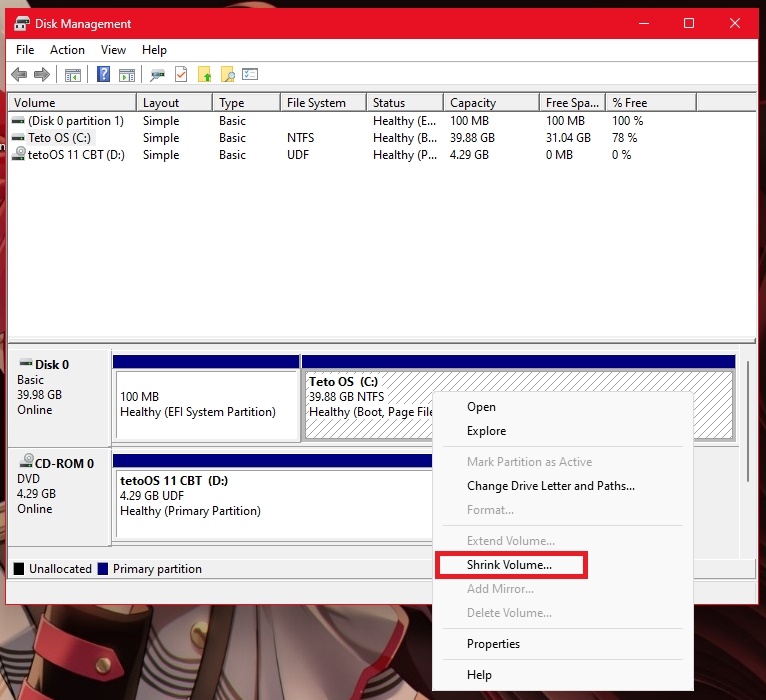Click the Disk 0 label panel
Screen dimensions: 766x700
pos(59,396)
